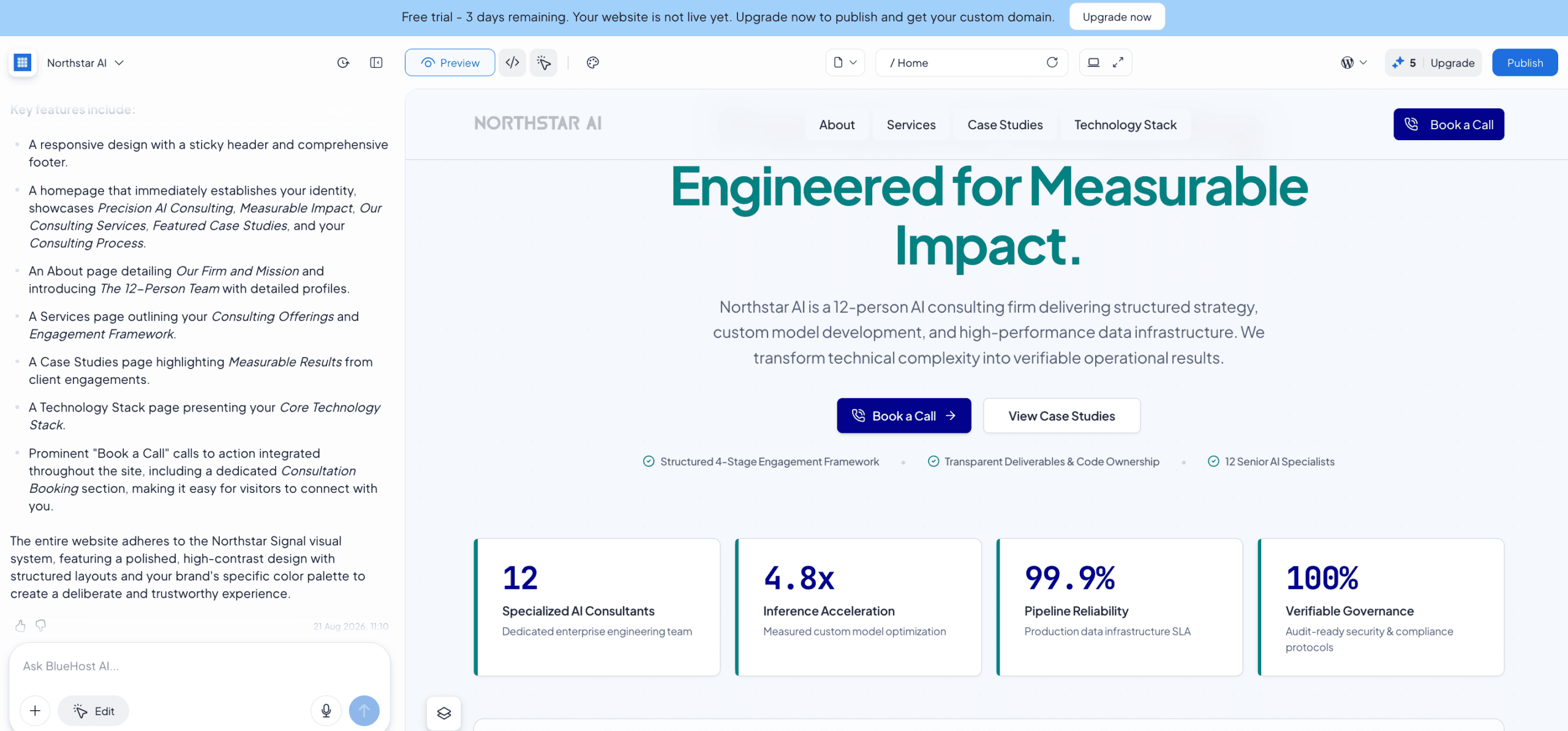Click the Northstar AI project logo icon
The height and width of the screenshot is (731, 1568).
(x=23, y=62)
